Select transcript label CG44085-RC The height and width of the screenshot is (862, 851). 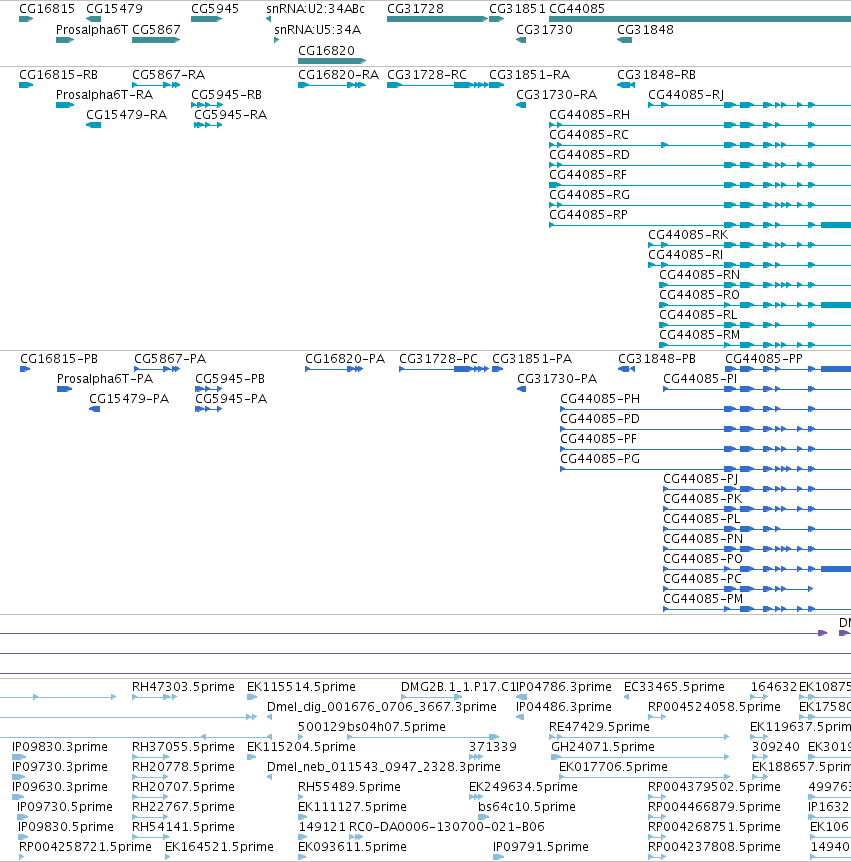pyautogui.click(x=589, y=135)
